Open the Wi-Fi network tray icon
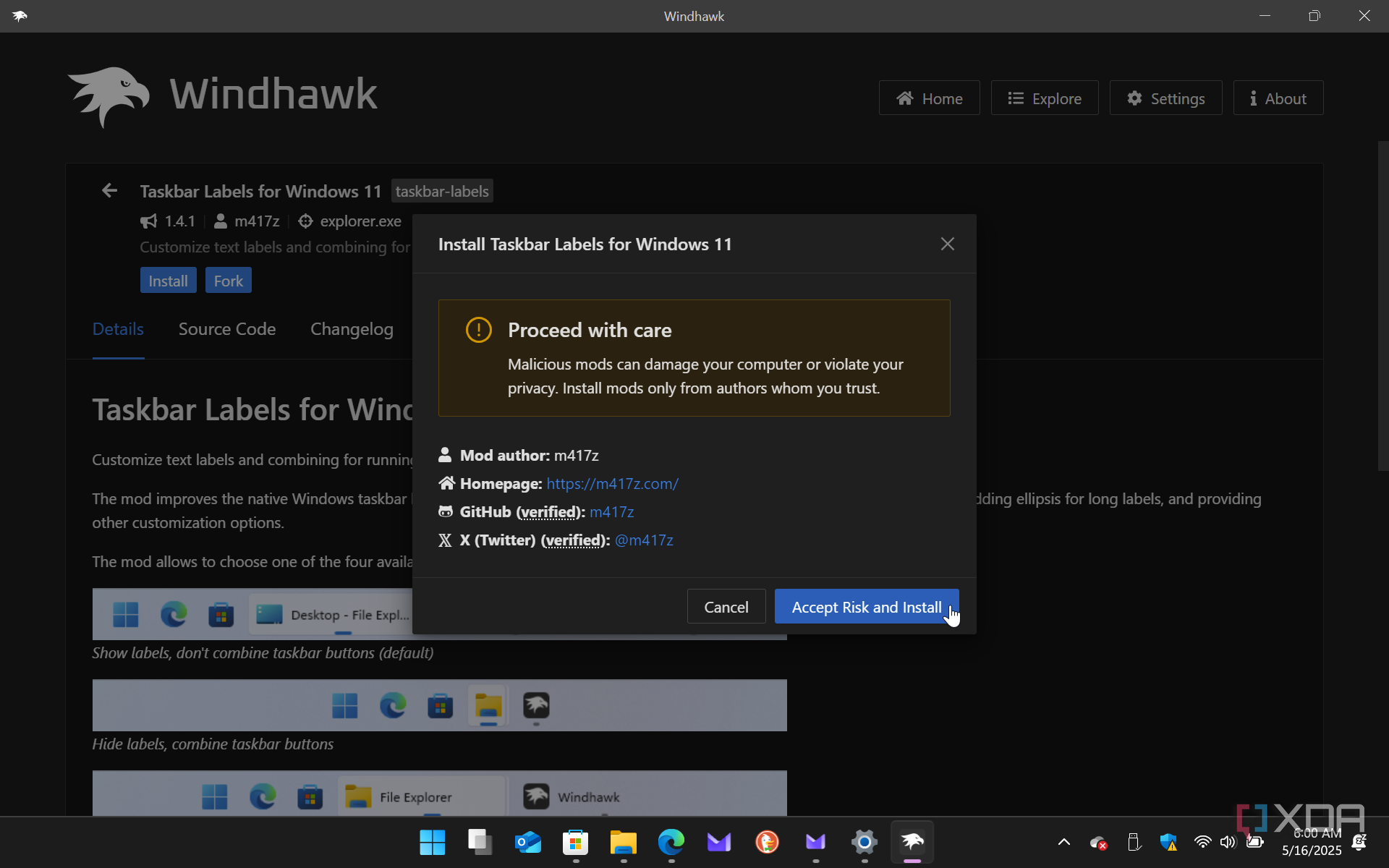The width and height of the screenshot is (1389, 868). [1202, 842]
